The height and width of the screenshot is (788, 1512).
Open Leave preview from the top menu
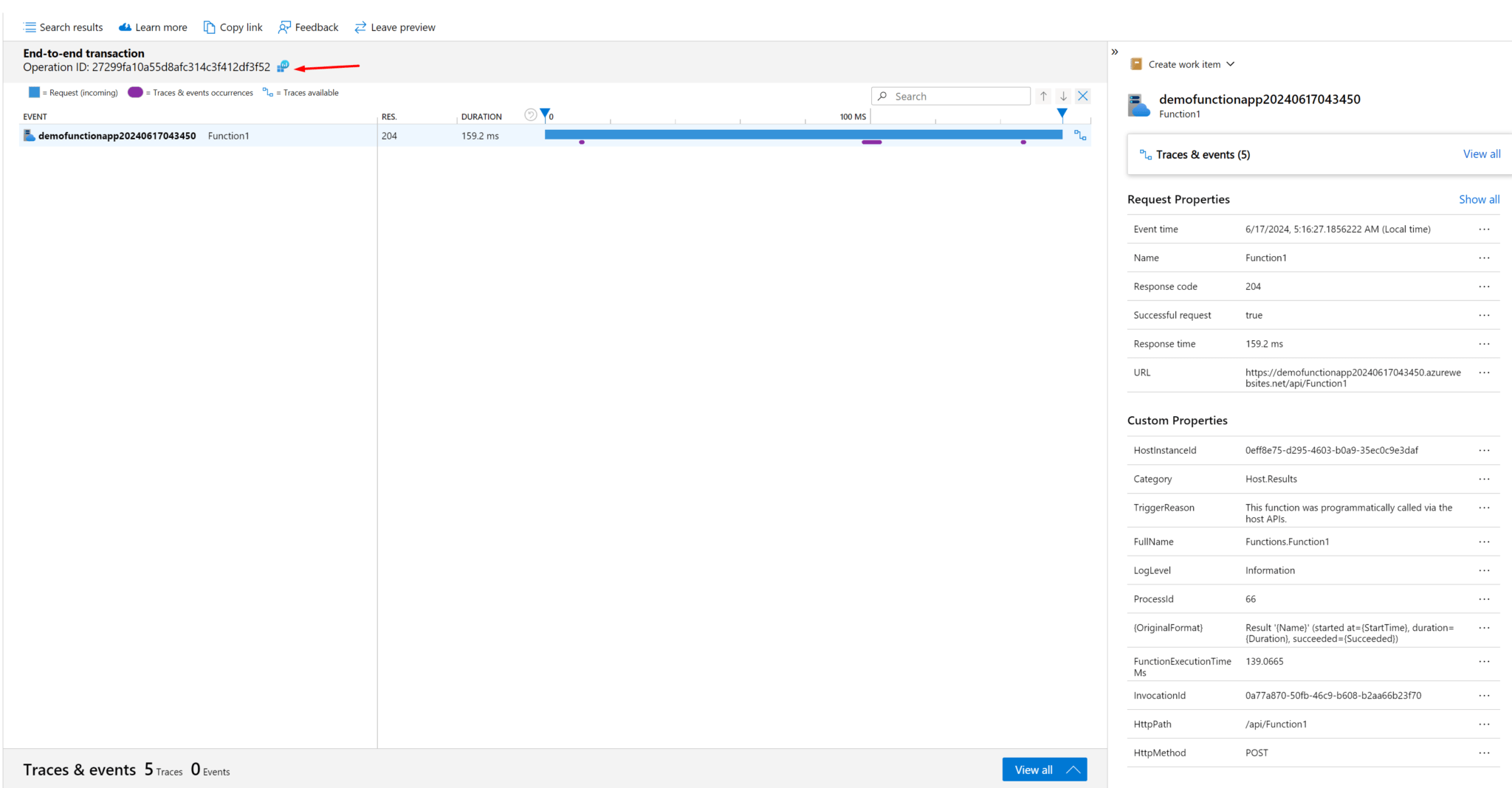pyautogui.click(x=394, y=27)
